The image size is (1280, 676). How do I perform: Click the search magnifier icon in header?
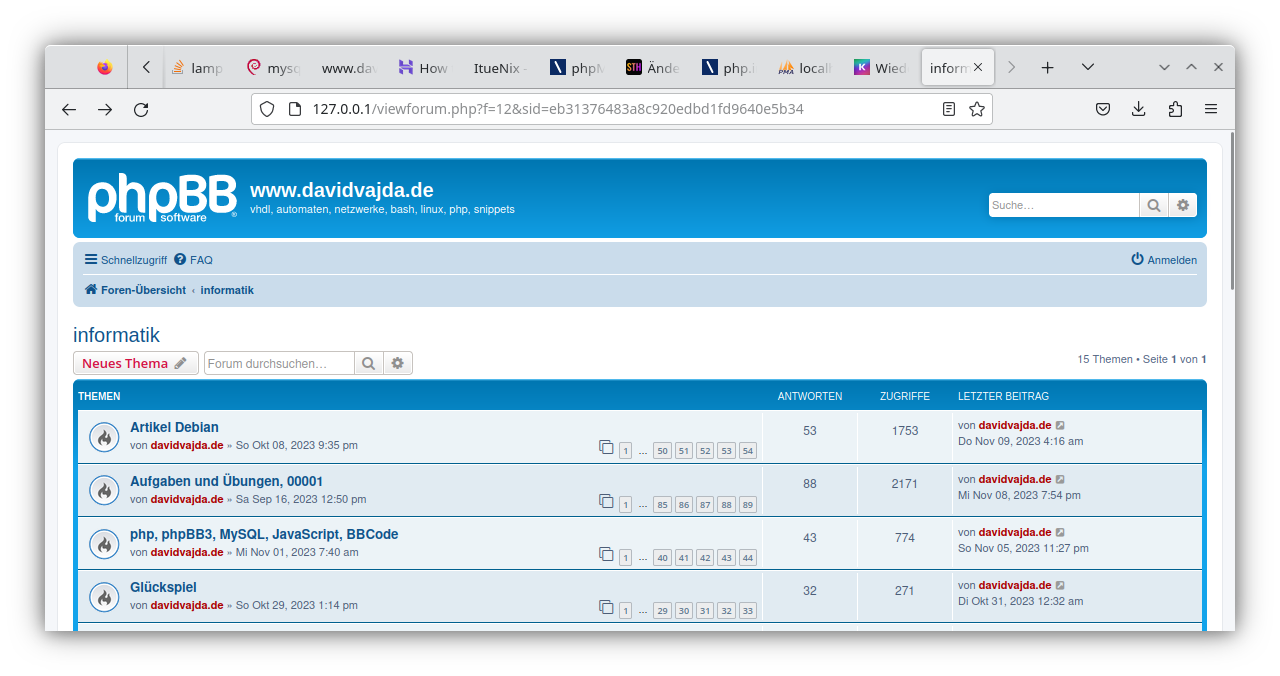click(x=1154, y=205)
